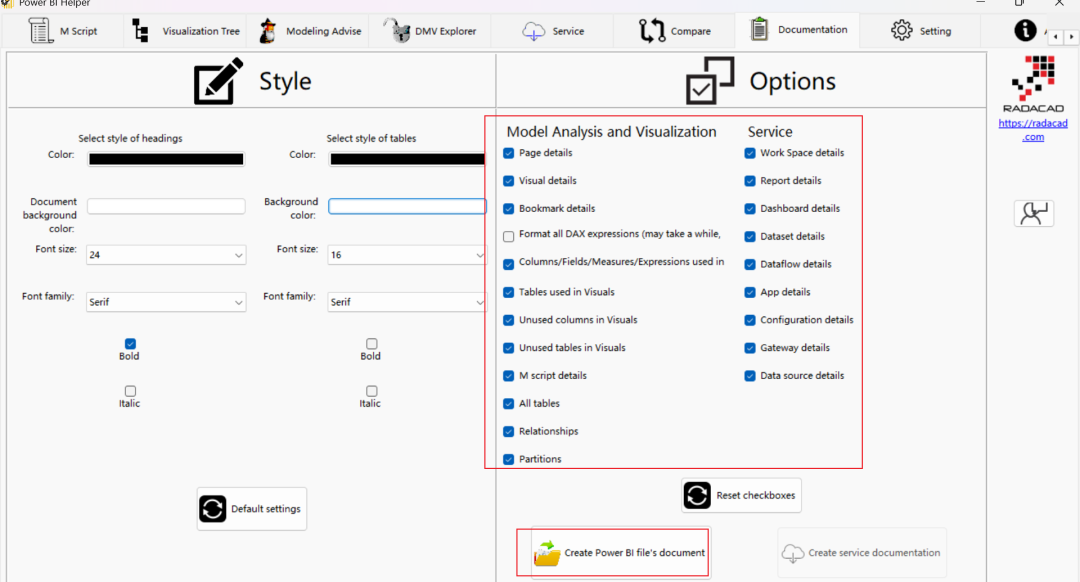Uncheck the Page details checkbox
The width and height of the screenshot is (1080, 582).
(508, 153)
